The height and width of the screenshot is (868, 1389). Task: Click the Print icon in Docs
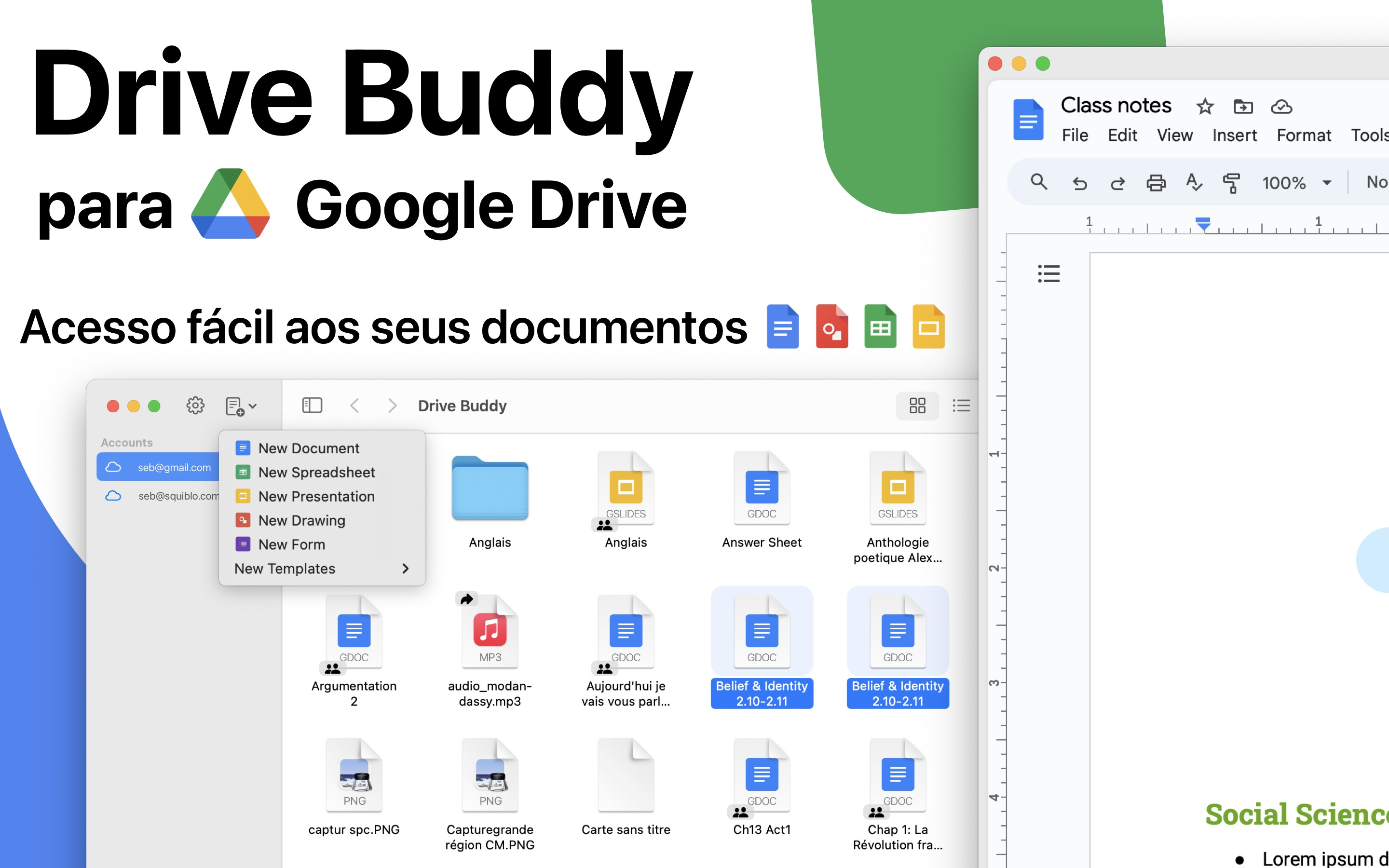(1156, 183)
